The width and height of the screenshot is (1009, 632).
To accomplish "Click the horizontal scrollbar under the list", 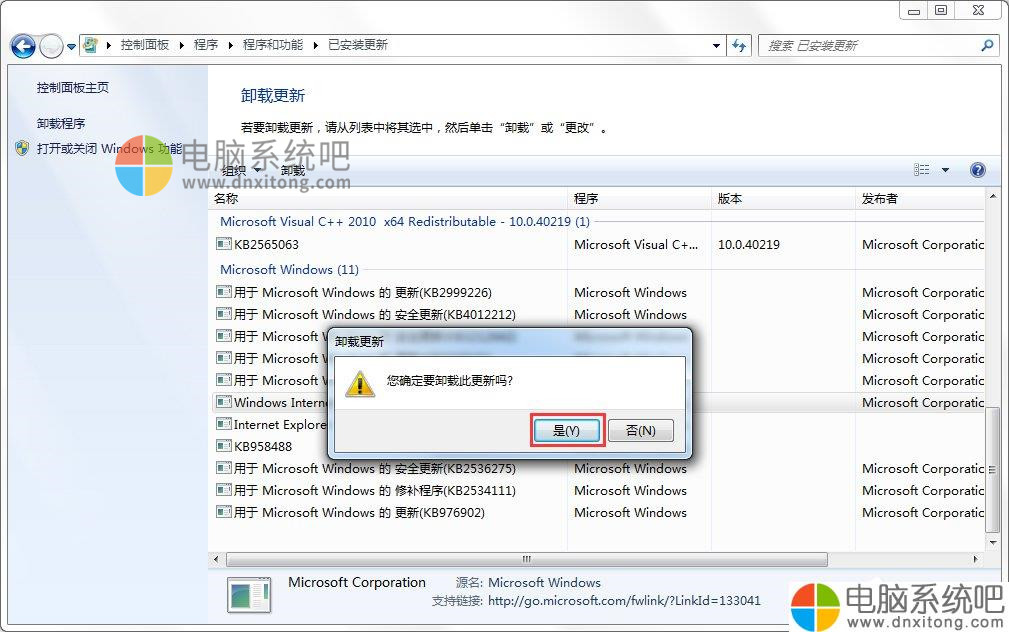I will point(526,559).
